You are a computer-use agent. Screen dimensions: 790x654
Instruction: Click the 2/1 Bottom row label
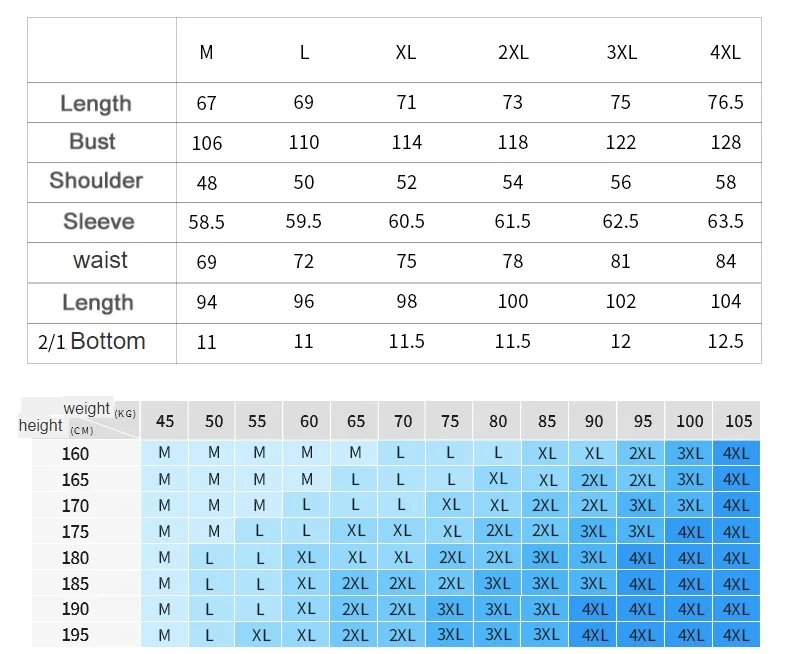pos(92,342)
